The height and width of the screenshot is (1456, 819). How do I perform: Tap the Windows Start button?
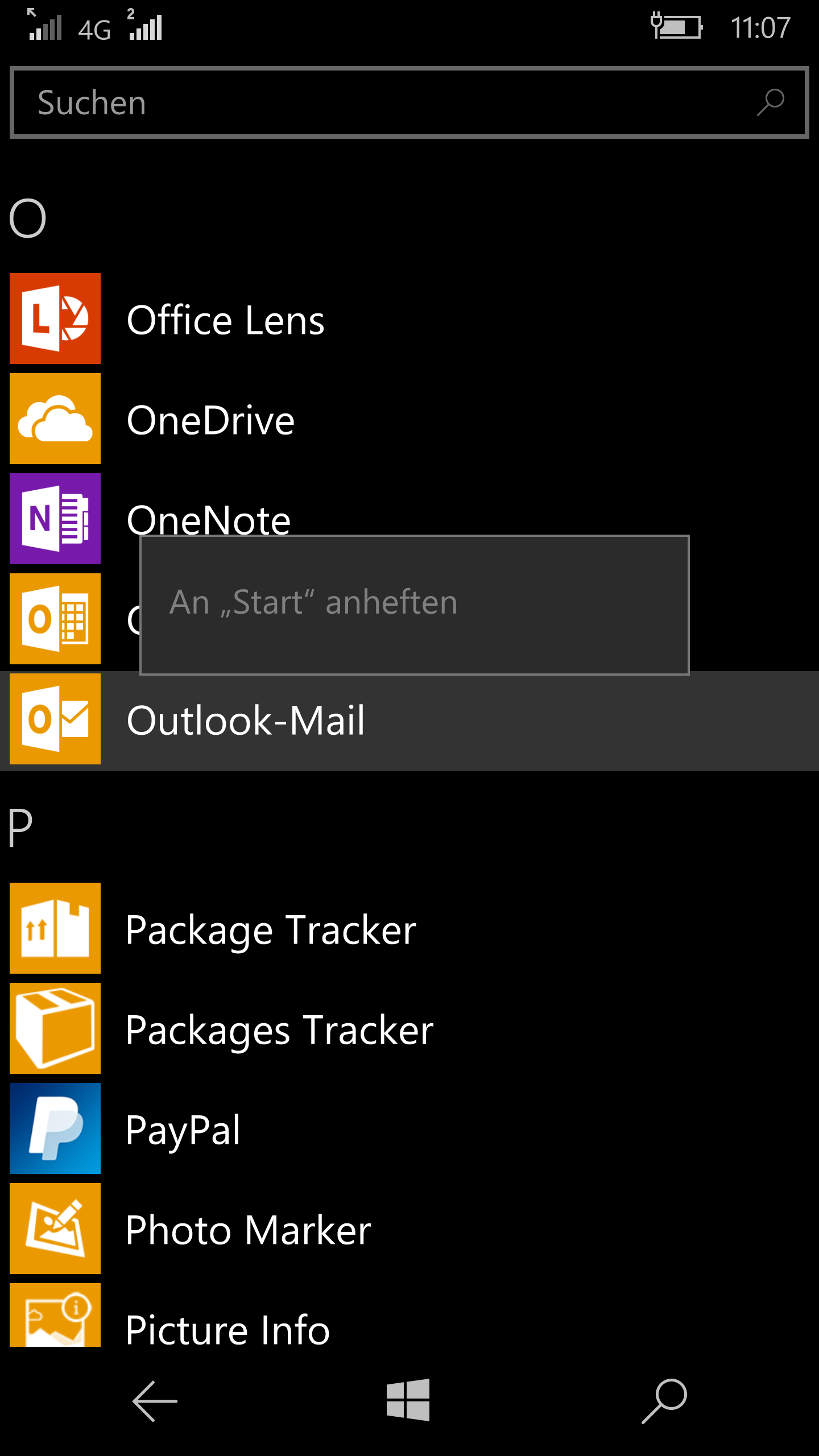[x=408, y=1400]
